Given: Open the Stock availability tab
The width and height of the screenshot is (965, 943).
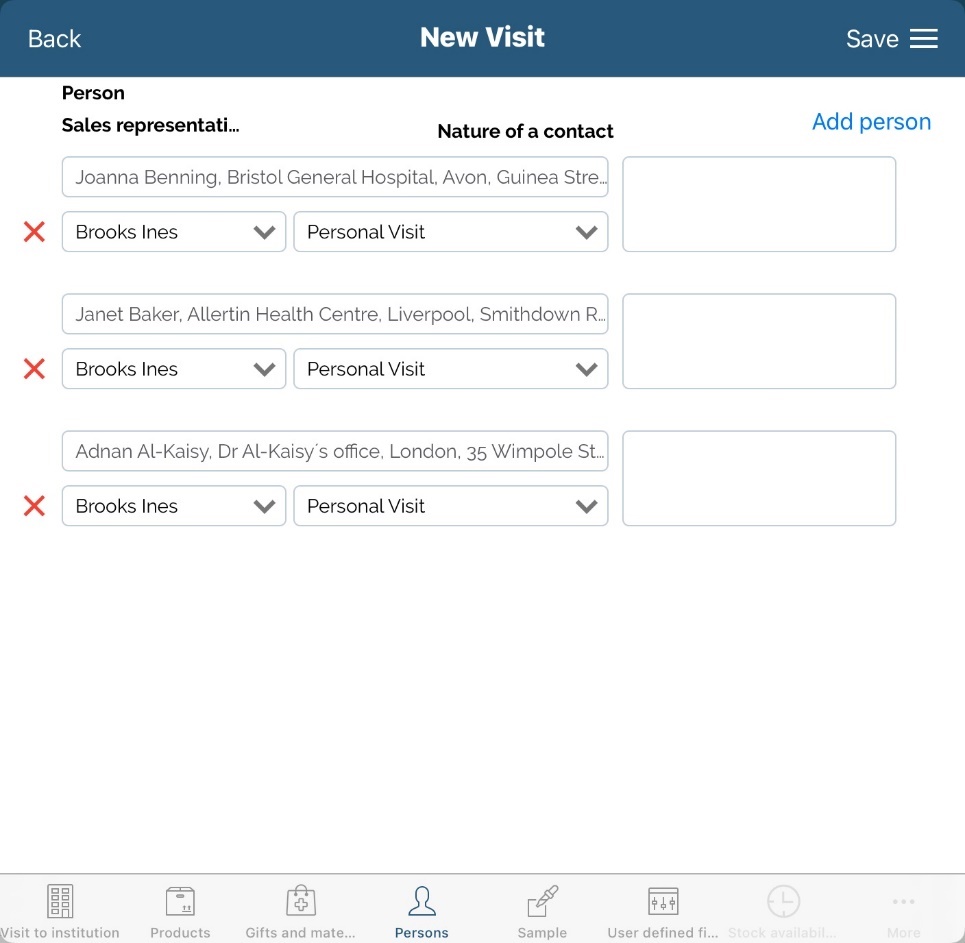Looking at the screenshot, I should coord(782,911).
